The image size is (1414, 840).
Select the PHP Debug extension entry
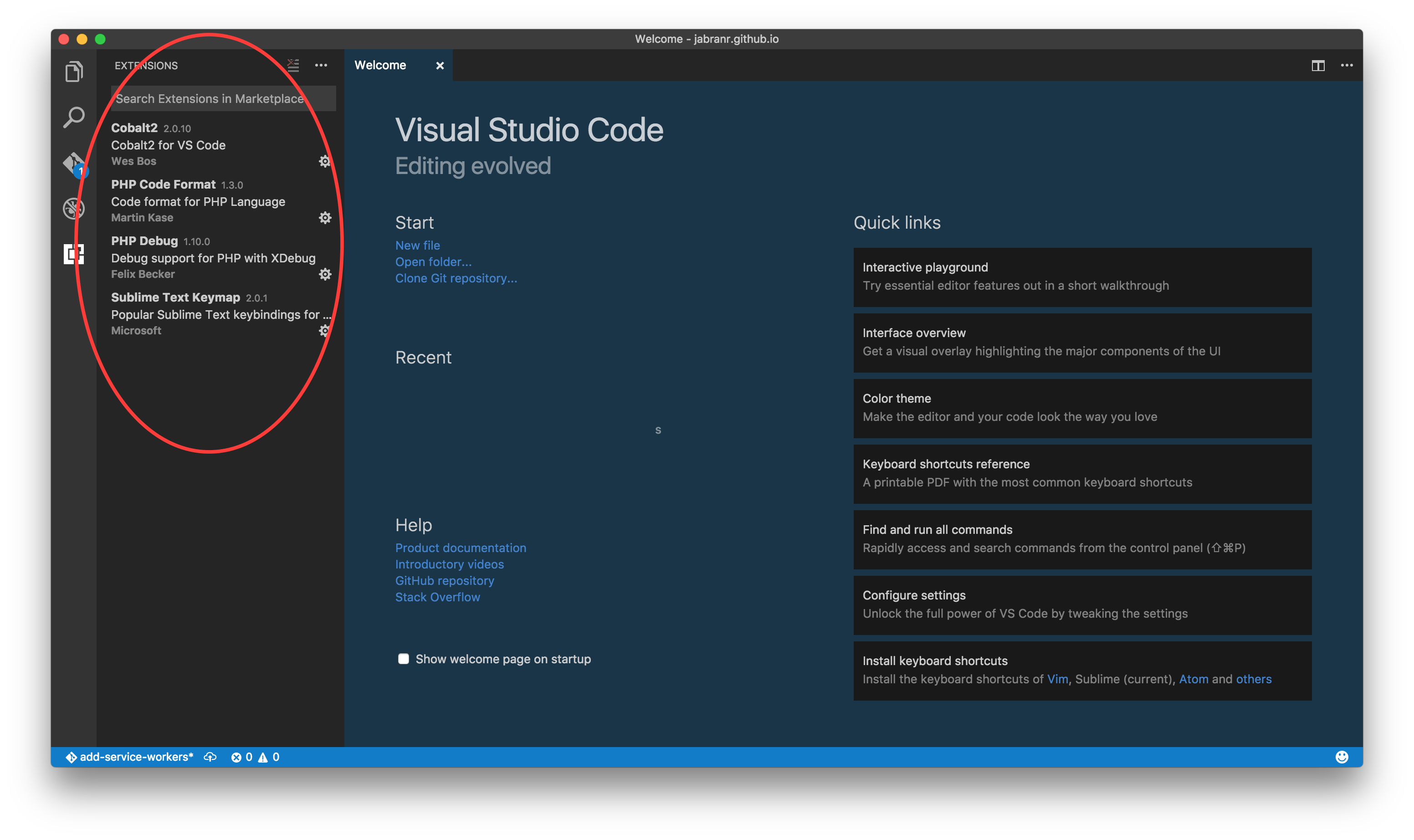coord(221,257)
